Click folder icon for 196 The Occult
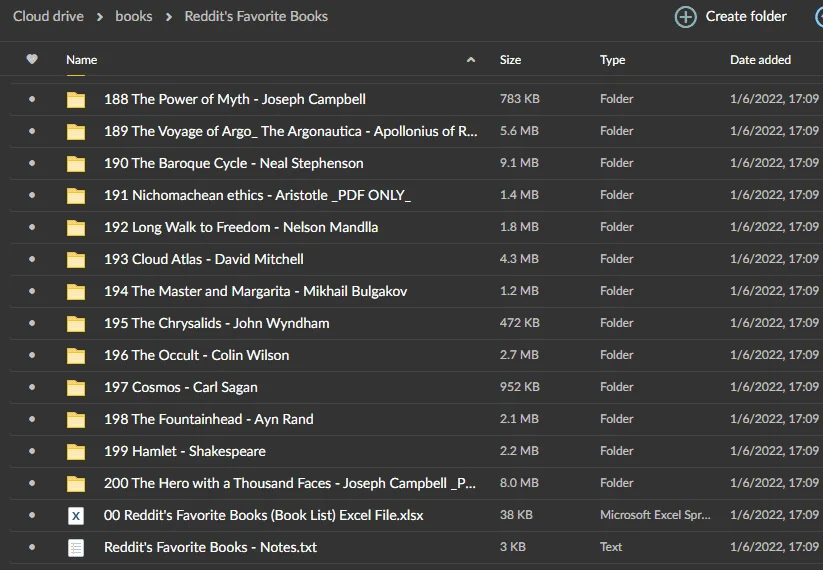The width and height of the screenshot is (823, 570). tap(76, 355)
